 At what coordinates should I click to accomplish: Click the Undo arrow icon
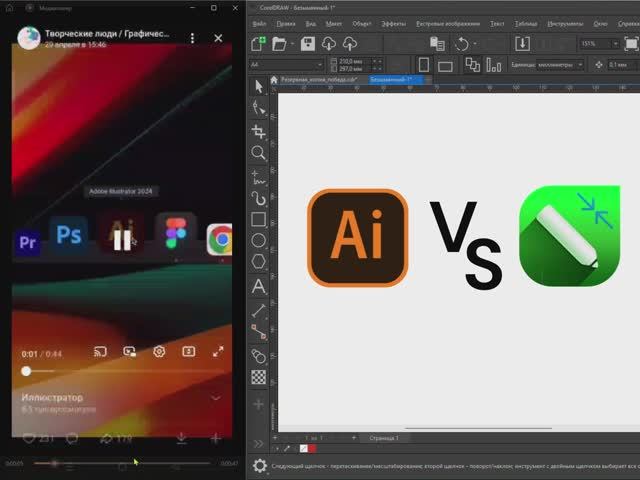coord(462,43)
